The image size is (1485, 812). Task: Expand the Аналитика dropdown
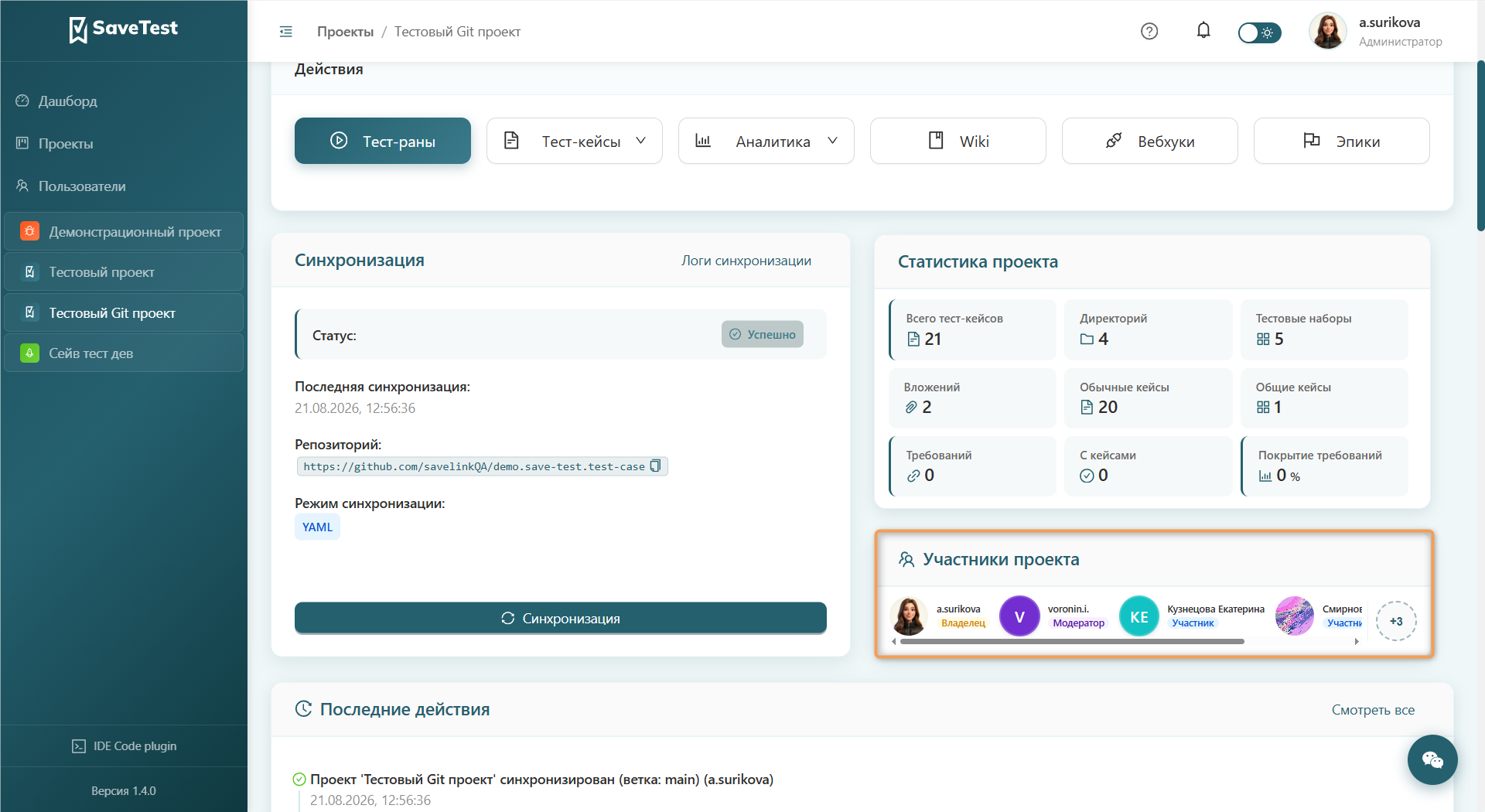(766, 141)
